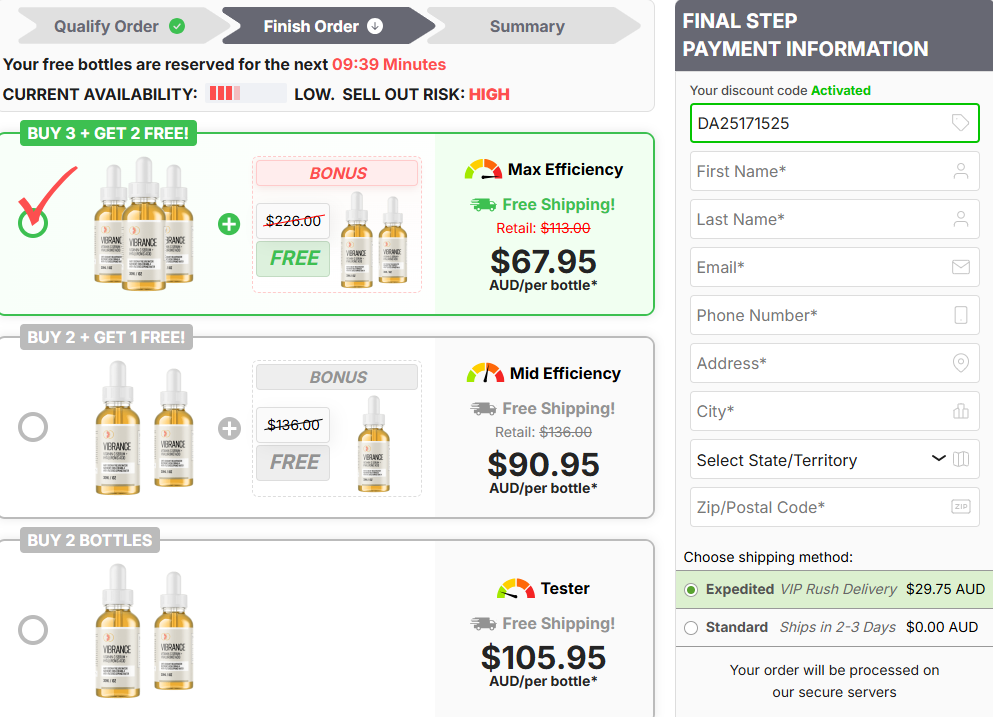Image resolution: width=993 pixels, height=717 pixels.
Task: Click the two-bottle image in Buy 2 + Get 1 offer
Action: click(x=144, y=428)
